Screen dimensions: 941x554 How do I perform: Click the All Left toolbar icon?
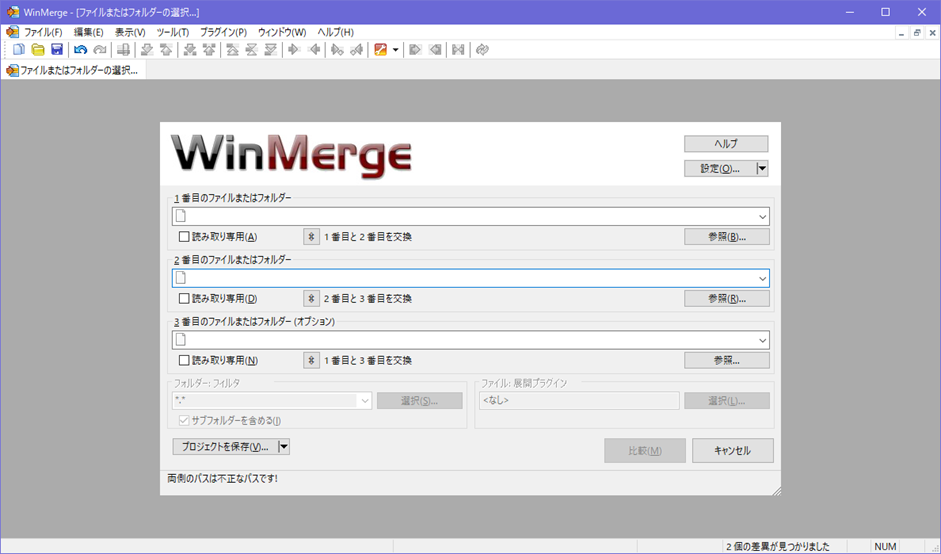pyautogui.click(x=435, y=50)
